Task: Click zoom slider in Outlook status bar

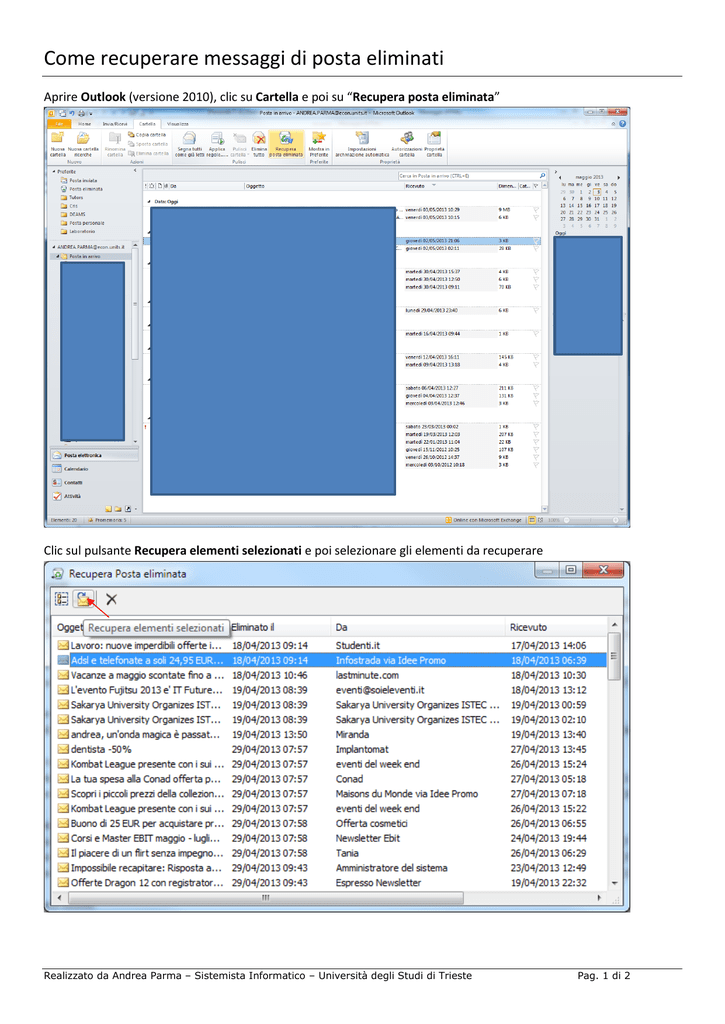Action: [x=591, y=520]
